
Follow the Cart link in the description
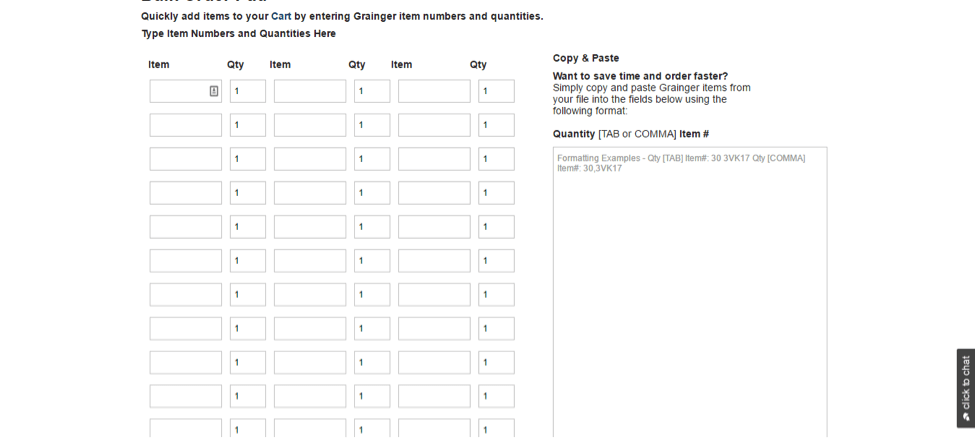tap(281, 16)
